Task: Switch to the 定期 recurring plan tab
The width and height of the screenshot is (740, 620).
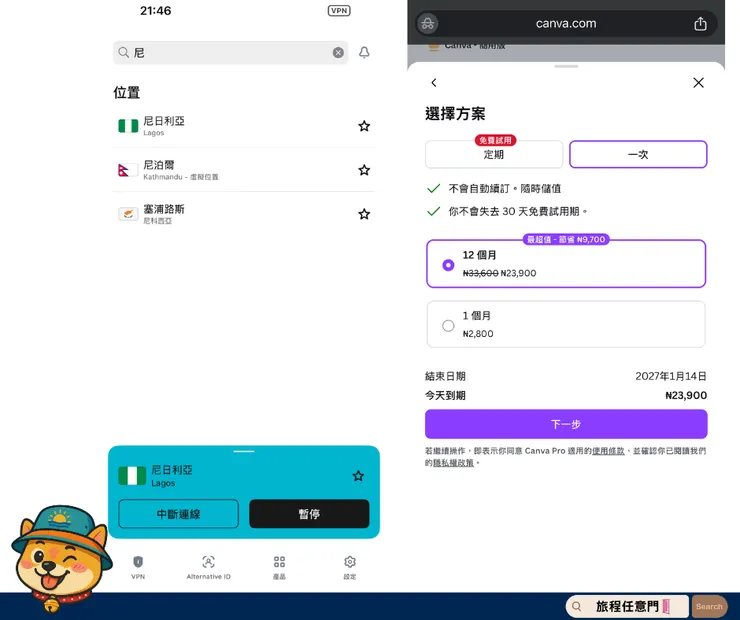Action: click(494, 154)
